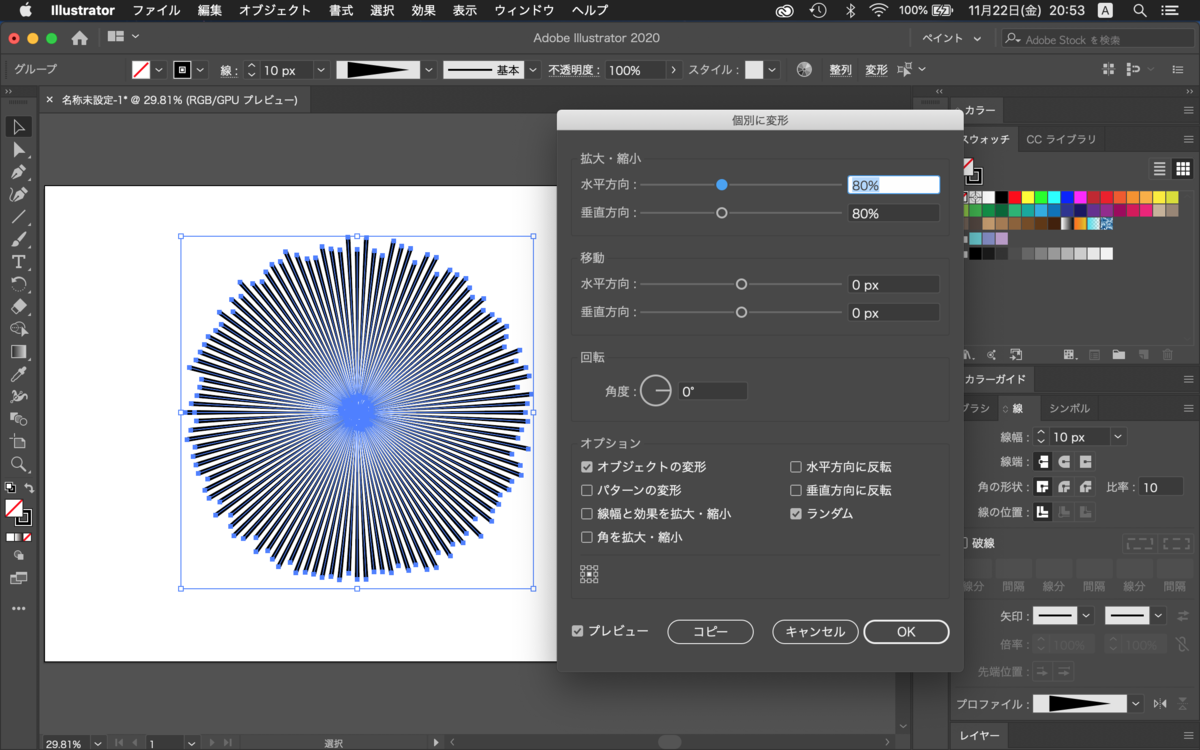This screenshot has height=750, width=1200.
Task: Choose the Eyedropper tool
Action: point(20,377)
